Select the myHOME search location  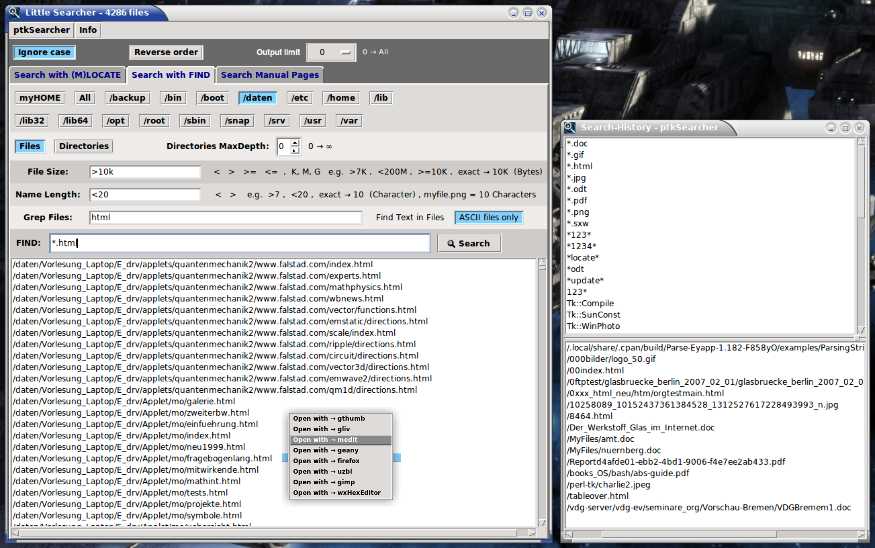(40, 98)
